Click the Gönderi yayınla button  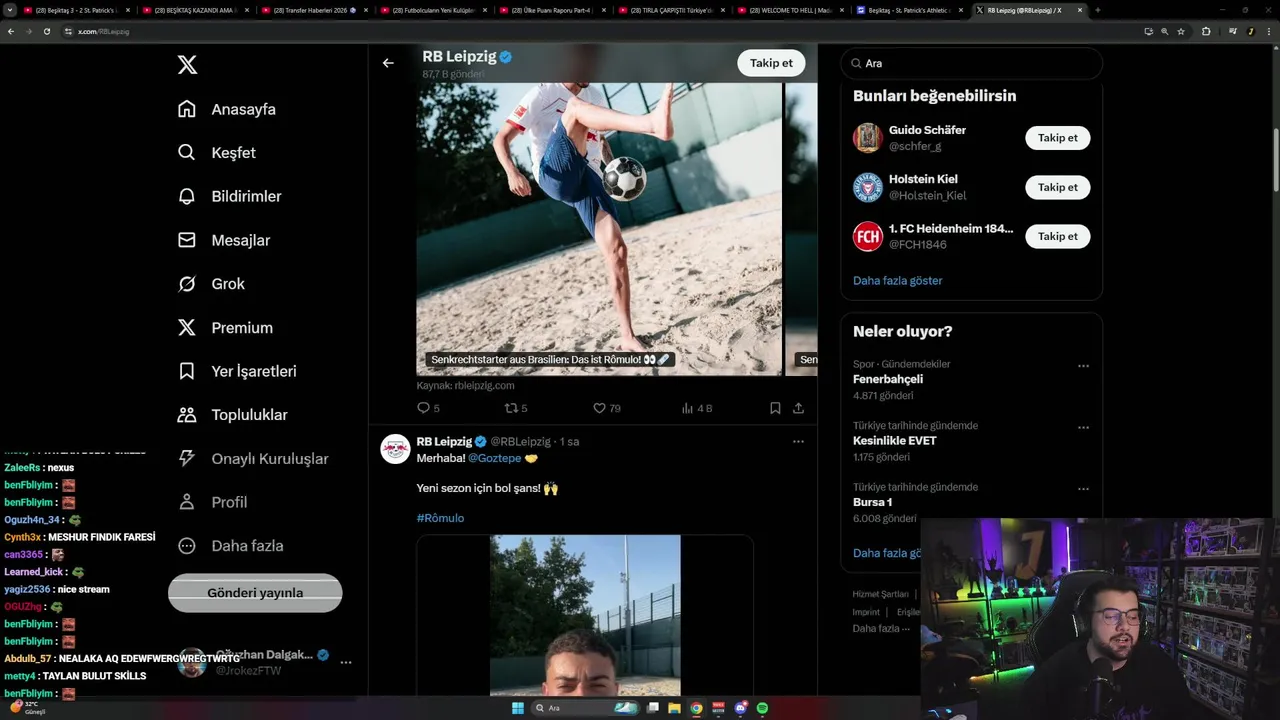pyautogui.click(x=255, y=593)
